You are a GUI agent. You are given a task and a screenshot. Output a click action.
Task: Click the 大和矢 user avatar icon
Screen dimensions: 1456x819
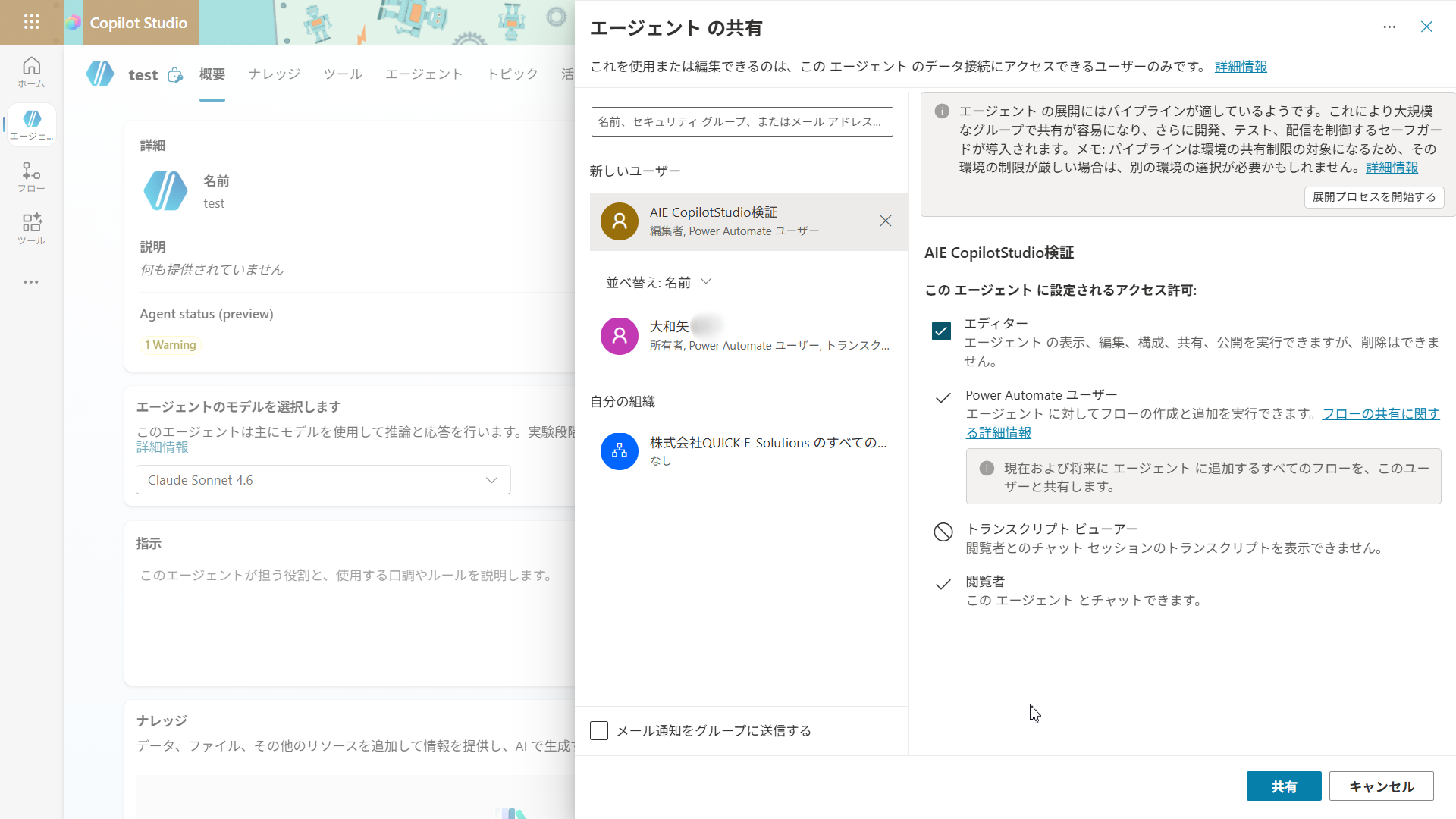[x=620, y=336]
